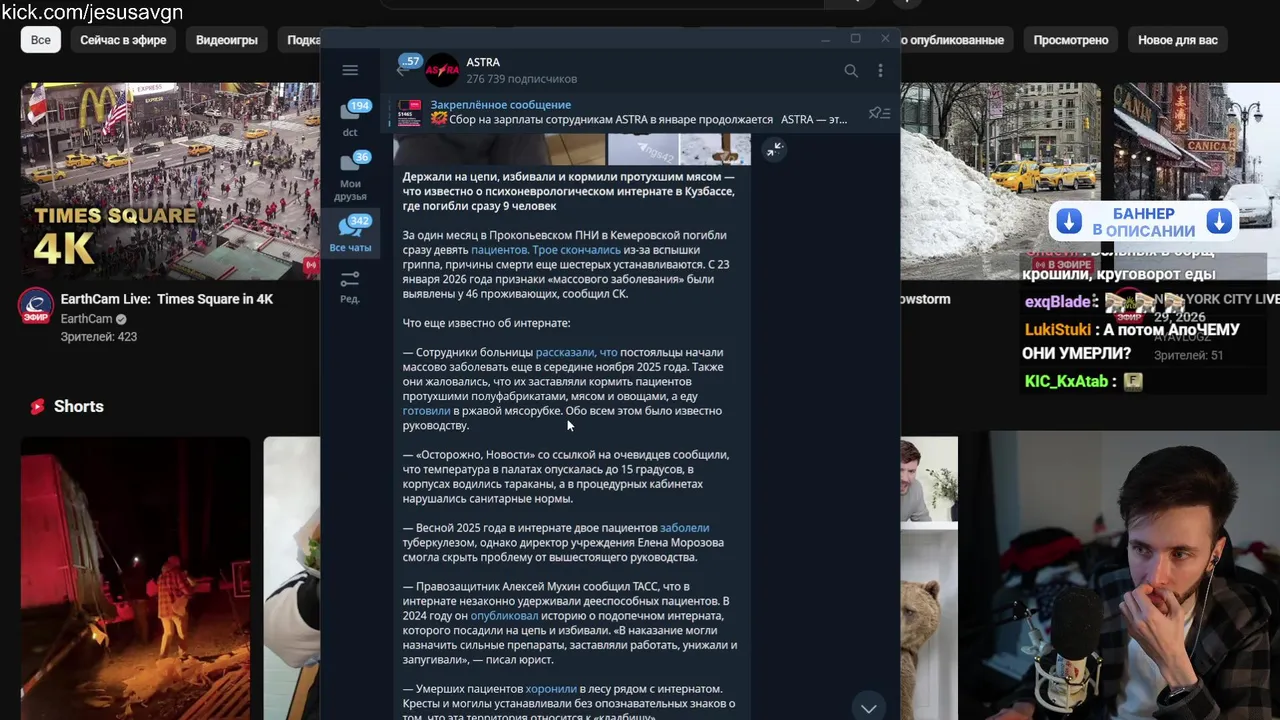
Task: Click the 276 739 подписчиков subscriber count
Action: click(x=521, y=79)
